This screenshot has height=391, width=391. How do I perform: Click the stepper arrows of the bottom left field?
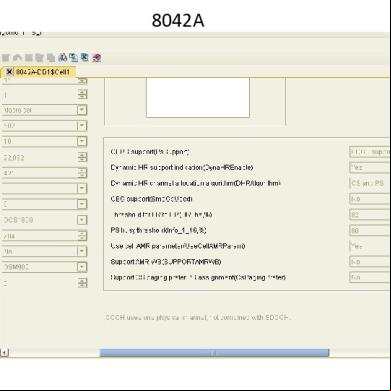82,283
